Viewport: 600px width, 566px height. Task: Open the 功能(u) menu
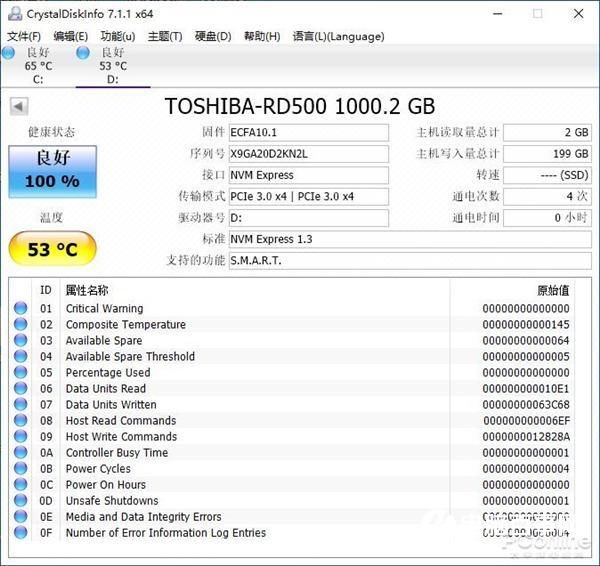coord(118,36)
